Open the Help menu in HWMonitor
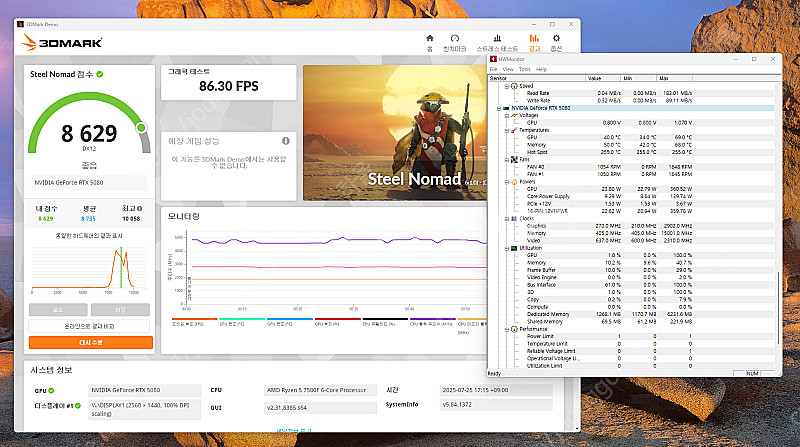The height and width of the screenshot is (447, 800). 541,69
